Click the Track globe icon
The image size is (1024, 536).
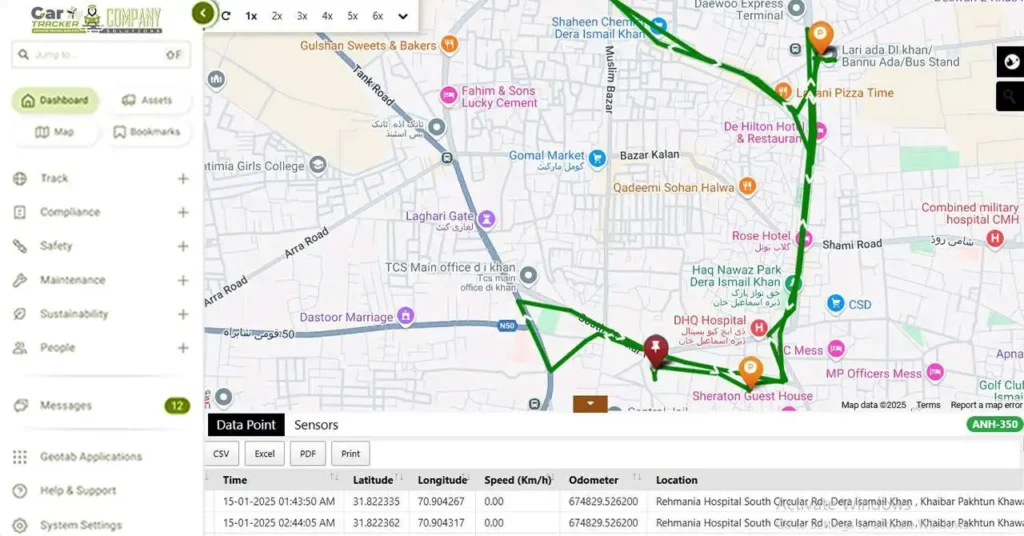[x=20, y=178]
